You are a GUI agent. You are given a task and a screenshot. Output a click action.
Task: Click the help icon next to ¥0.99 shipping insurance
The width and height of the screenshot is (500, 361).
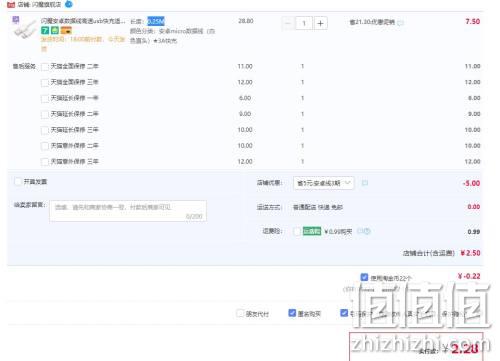click(x=364, y=231)
